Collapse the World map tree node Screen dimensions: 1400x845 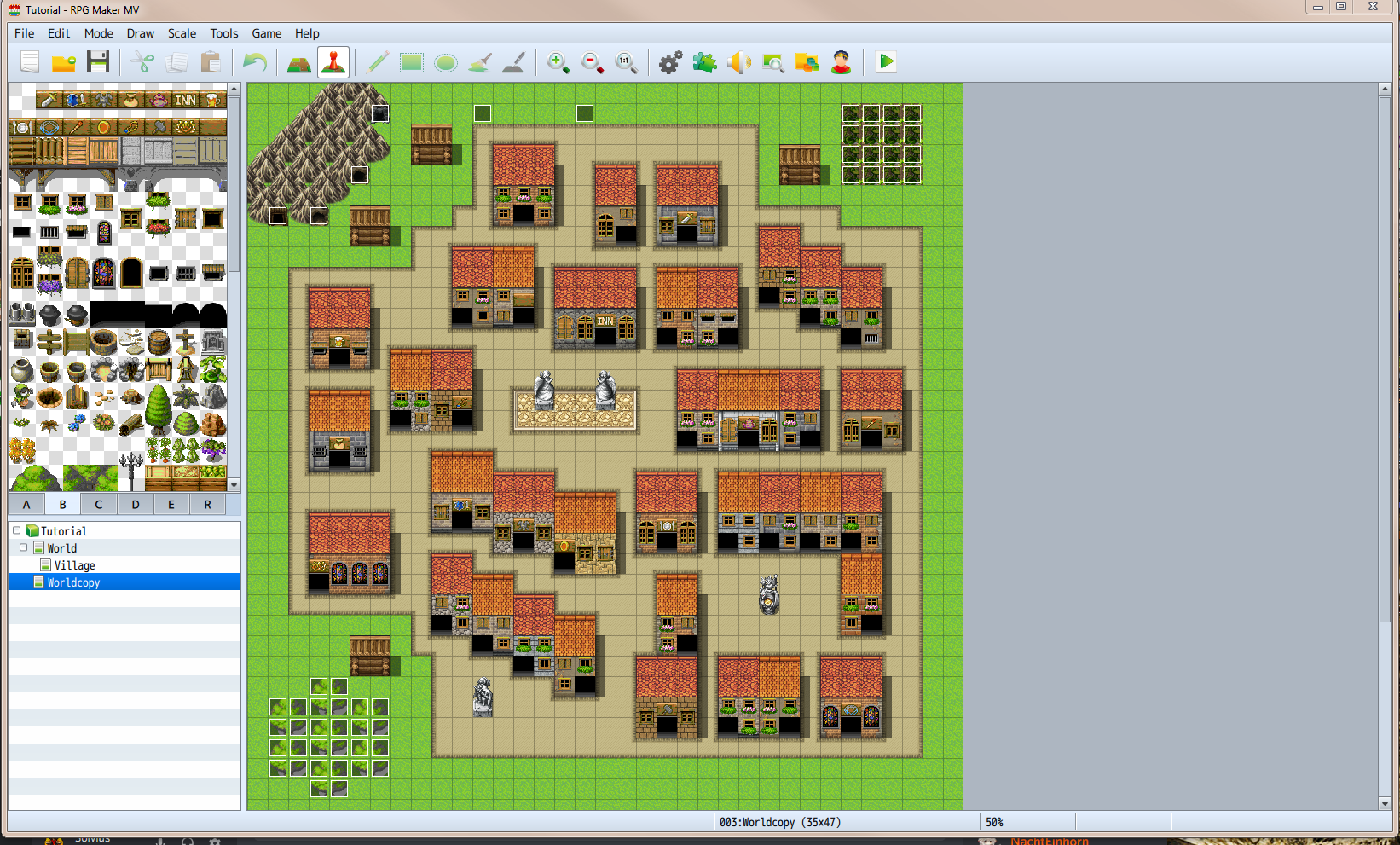point(23,547)
